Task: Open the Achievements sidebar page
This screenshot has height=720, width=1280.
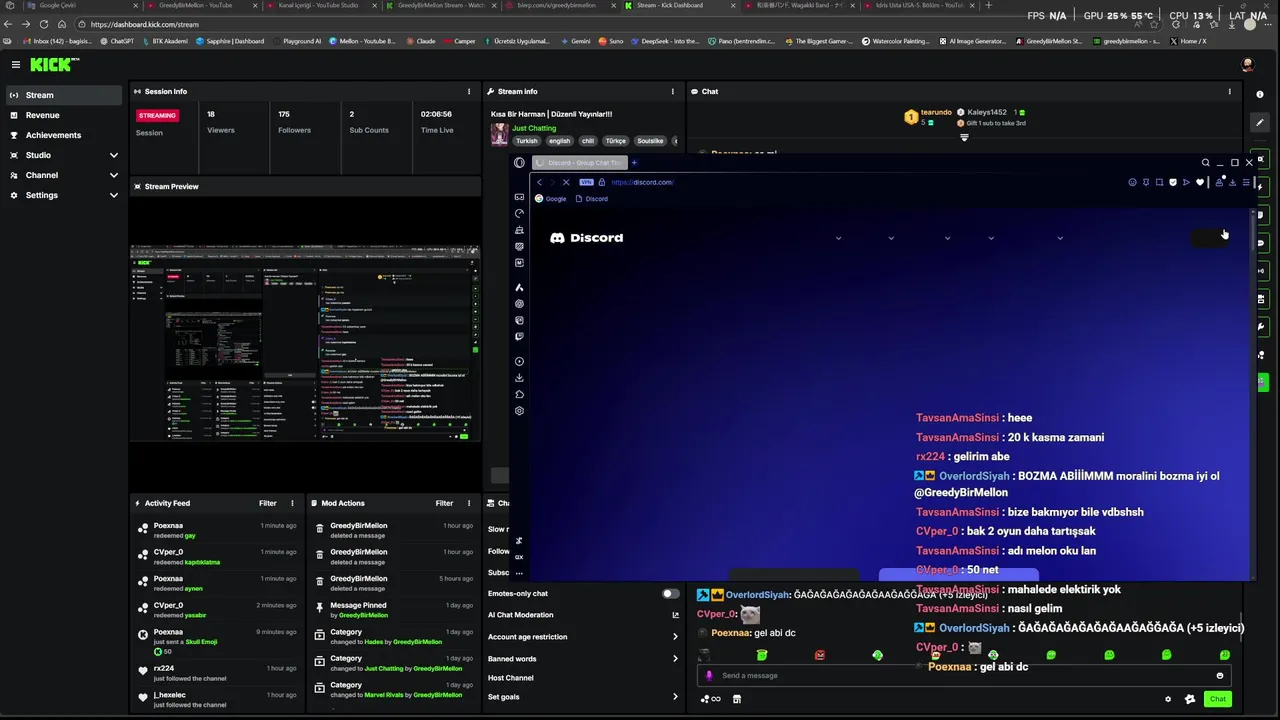Action: (62, 135)
